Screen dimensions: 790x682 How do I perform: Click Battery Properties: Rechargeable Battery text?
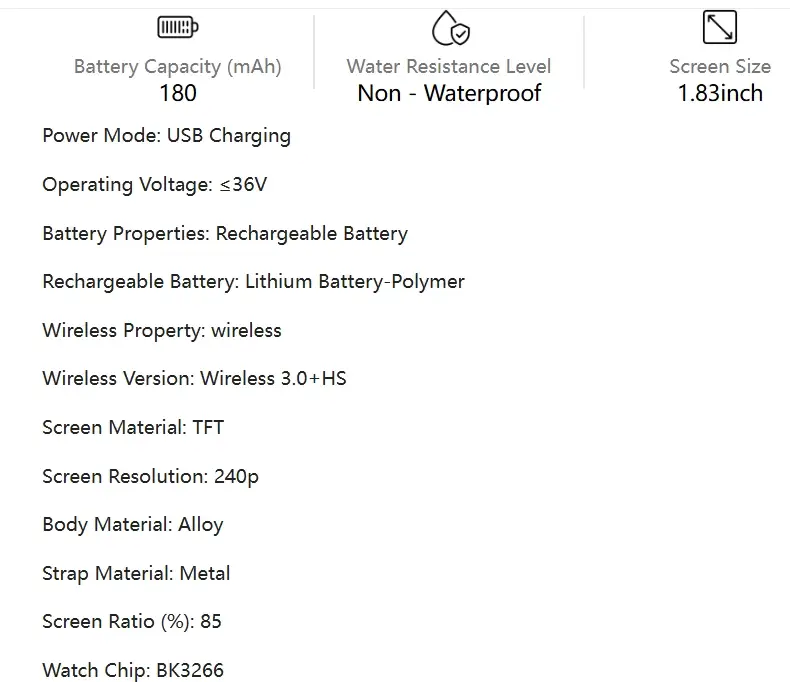225,234
